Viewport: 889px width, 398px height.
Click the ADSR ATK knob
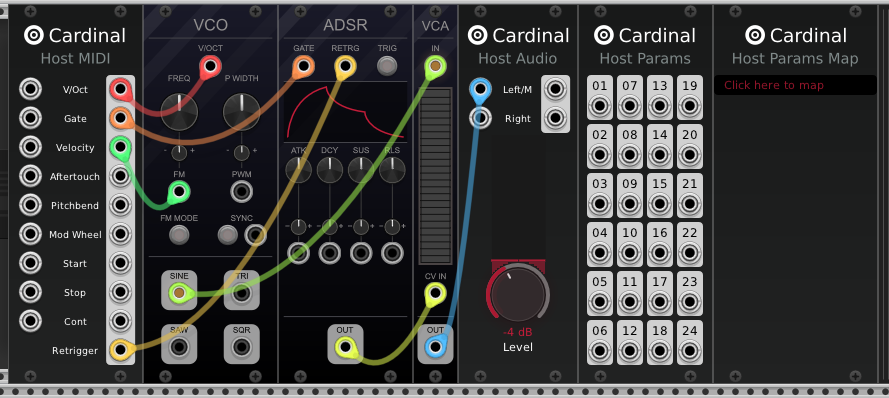click(298, 170)
